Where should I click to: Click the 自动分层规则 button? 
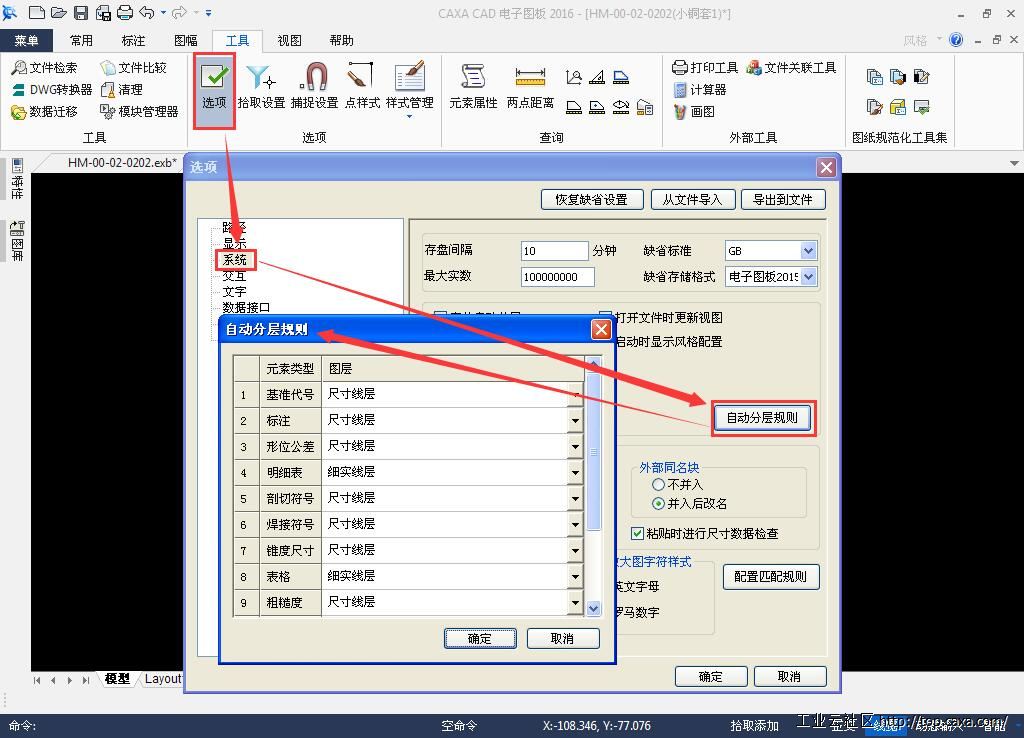click(762, 418)
